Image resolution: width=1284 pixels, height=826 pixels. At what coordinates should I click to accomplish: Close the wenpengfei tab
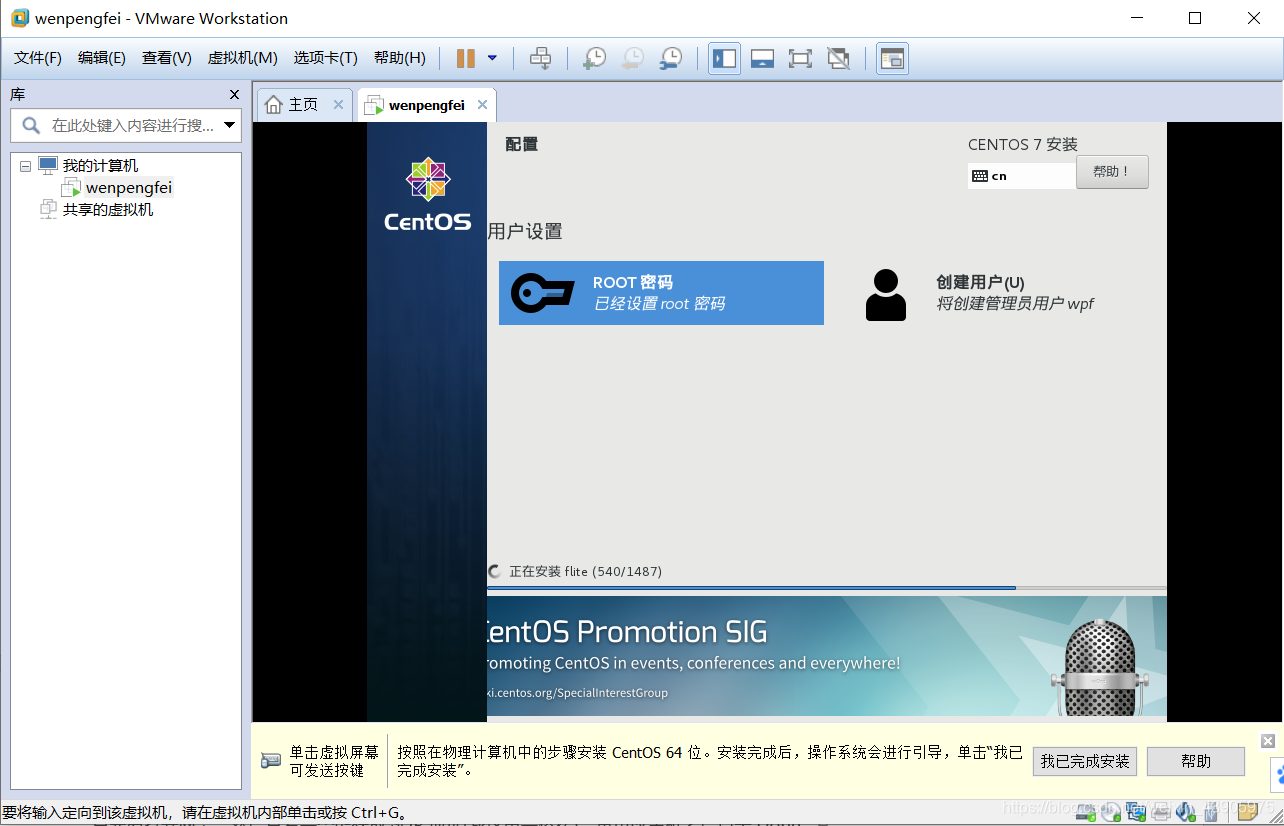483,105
